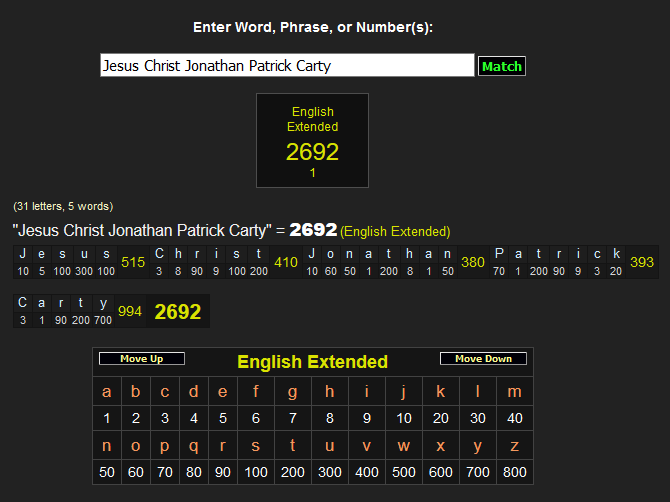Image resolution: width=670 pixels, height=502 pixels.
Task: Click letter 'w' in the cipher chart
Action: pos(403,444)
